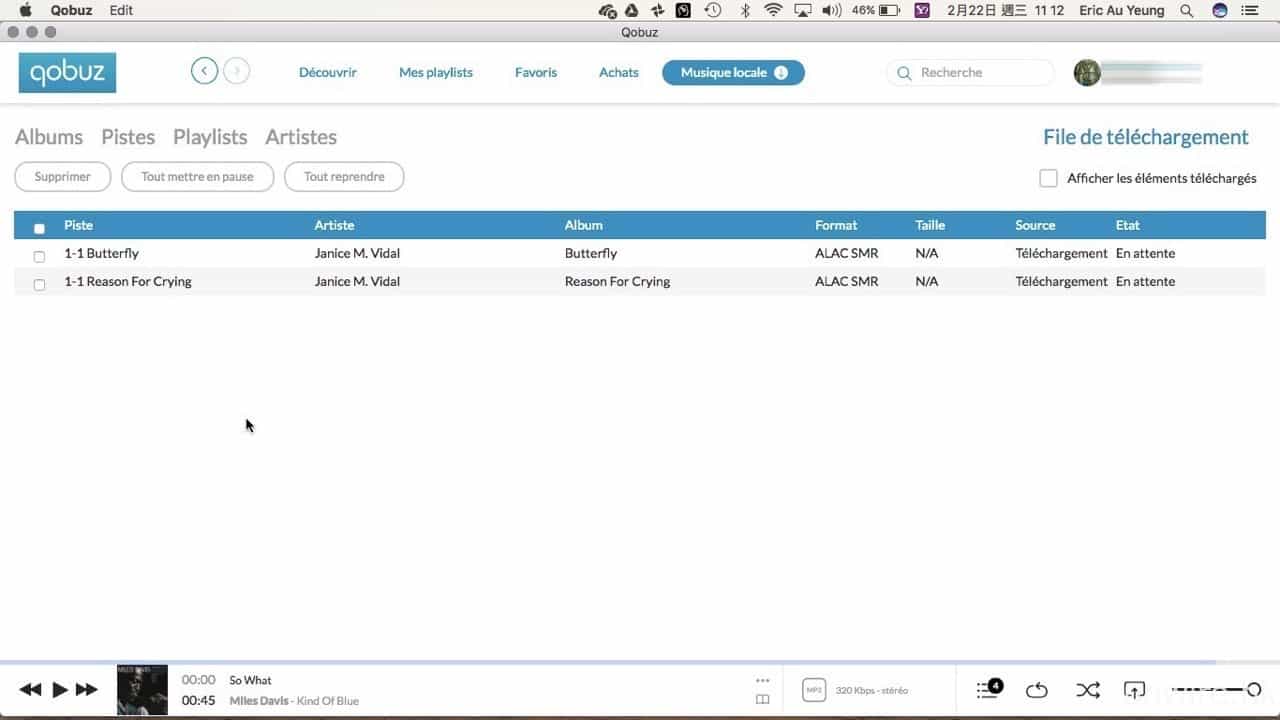
Task: Open the play queue list icon
Action: coord(988,689)
